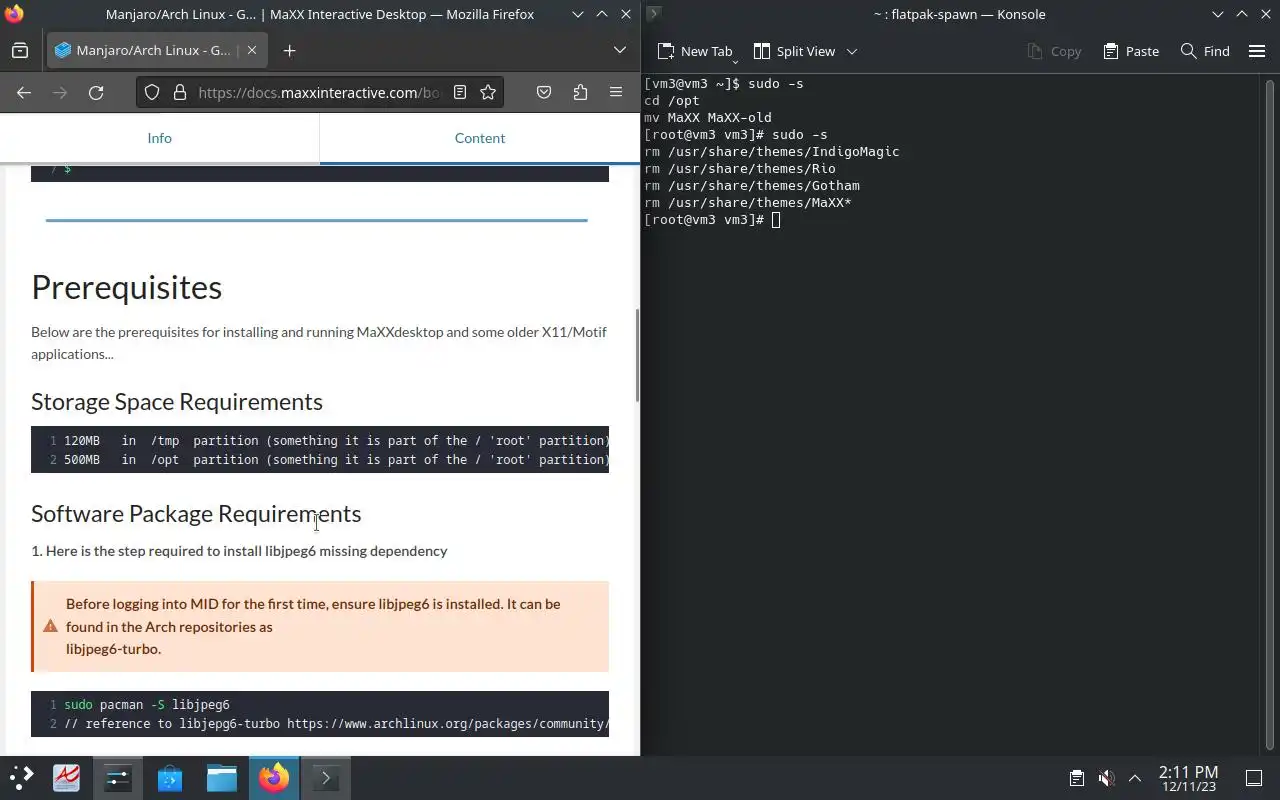Click the Konsole terminal prompt cursor

(x=776, y=220)
